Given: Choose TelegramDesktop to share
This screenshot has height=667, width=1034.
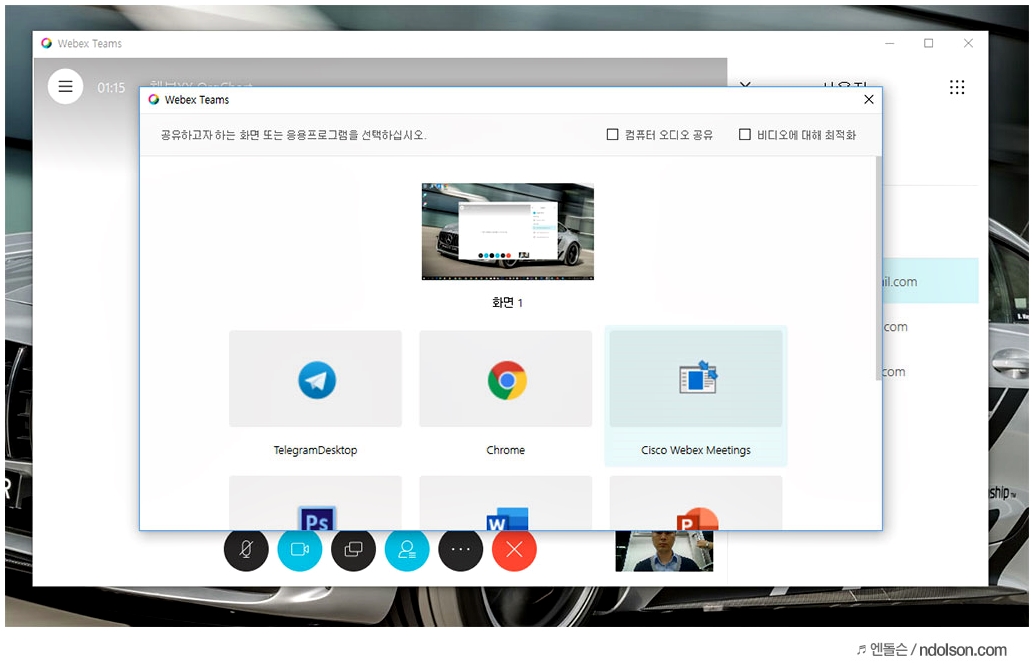Looking at the screenshot, I should click(315, 379).
